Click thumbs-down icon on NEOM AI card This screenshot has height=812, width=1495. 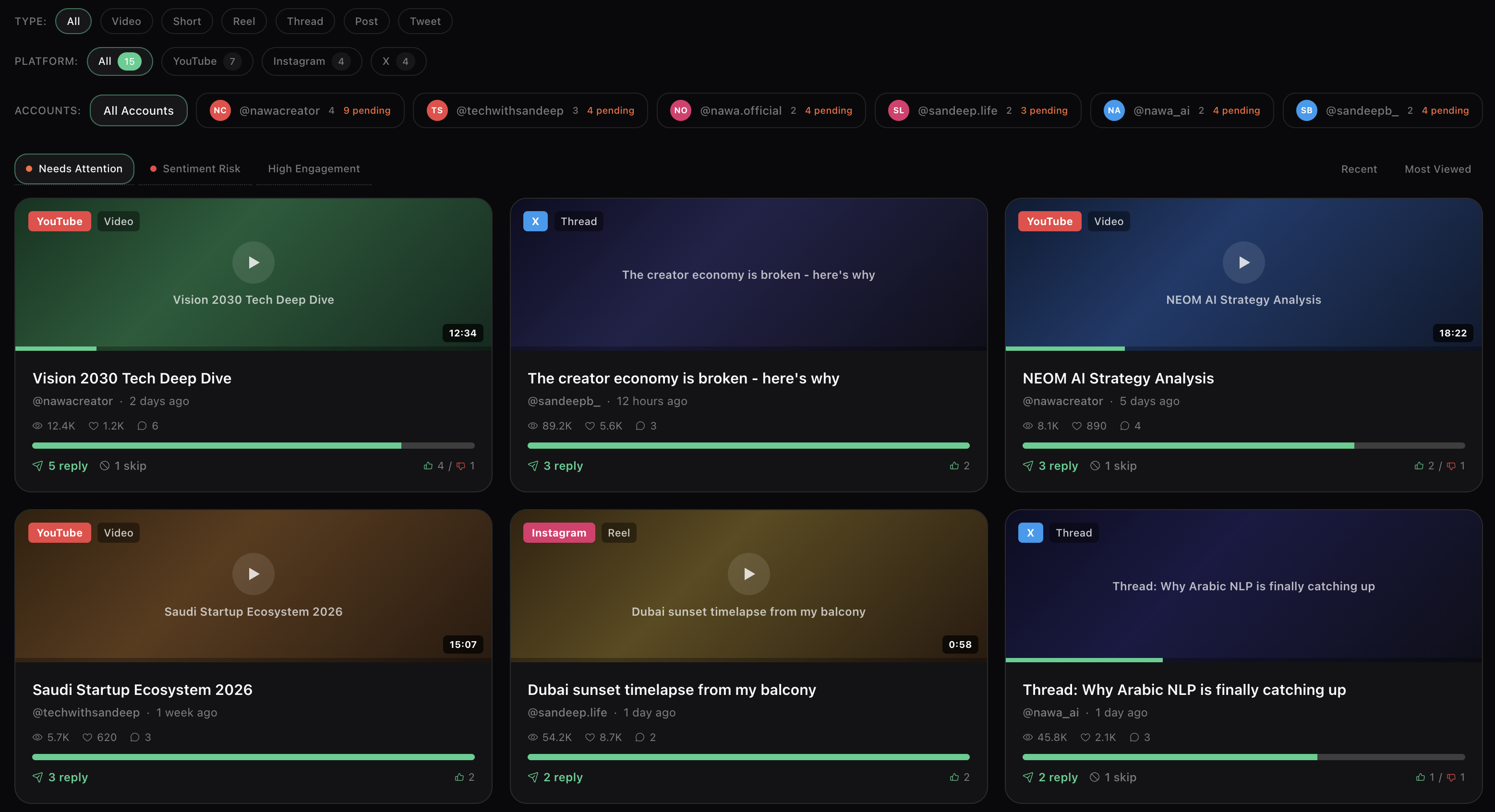pyautogui.click(x=1451, y=466)
